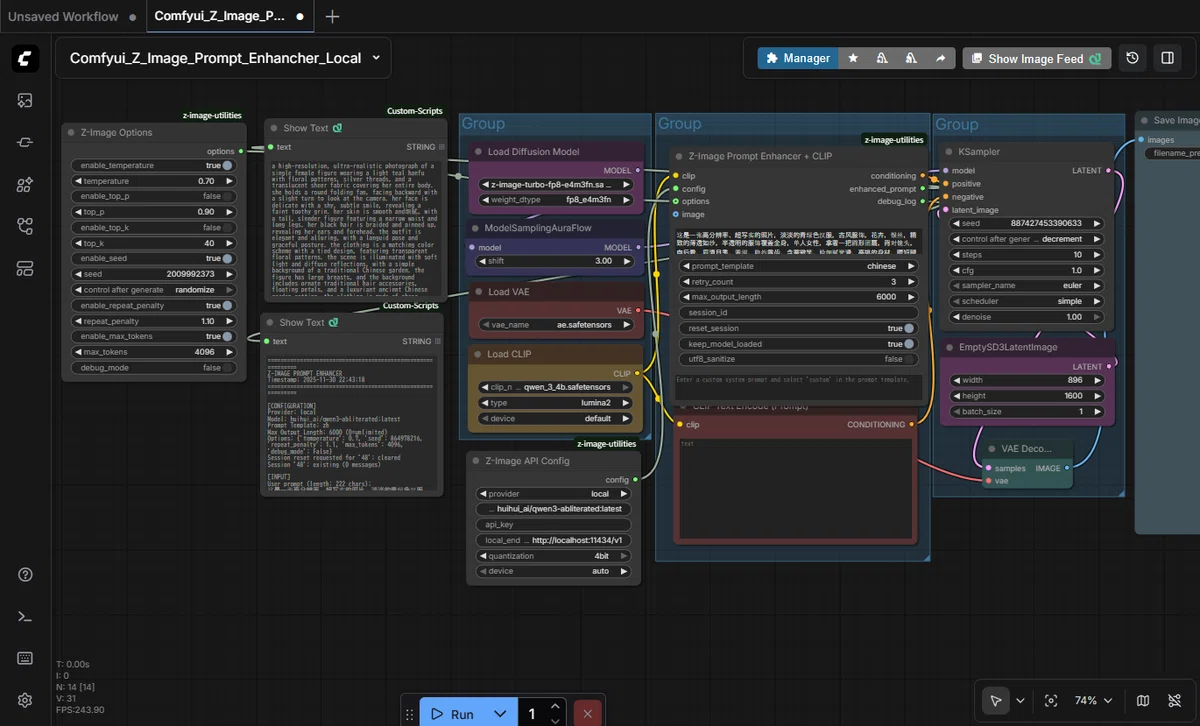Open the control after generate randomize option
1200x726 pixels.
(155, 289)
